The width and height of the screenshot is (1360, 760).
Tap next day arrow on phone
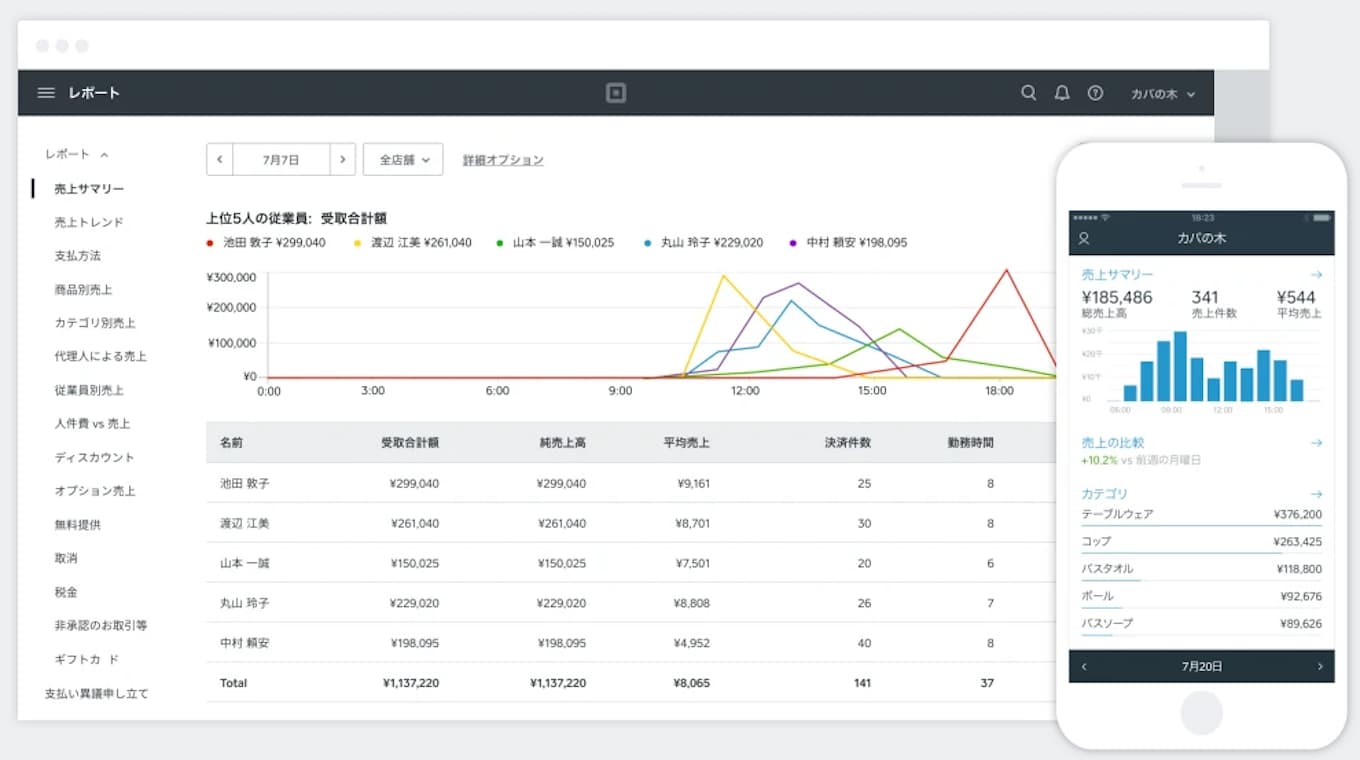[1320, 666]
